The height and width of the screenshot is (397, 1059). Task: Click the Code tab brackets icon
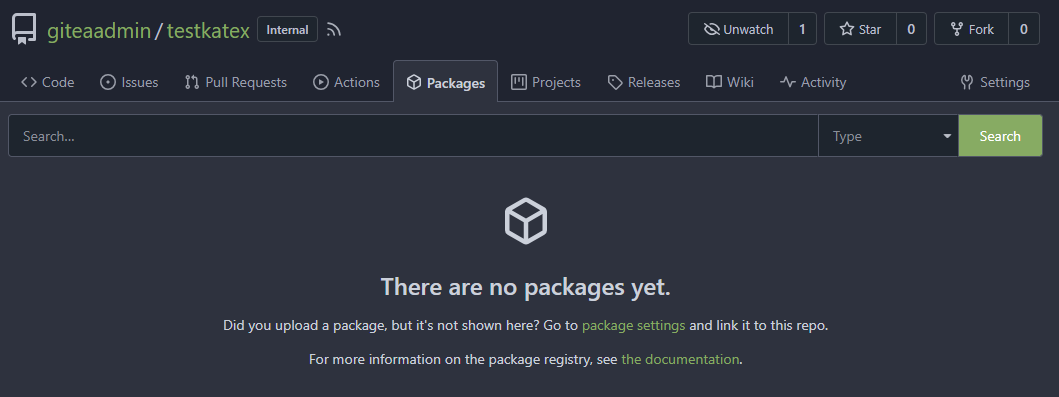[28, 82]
